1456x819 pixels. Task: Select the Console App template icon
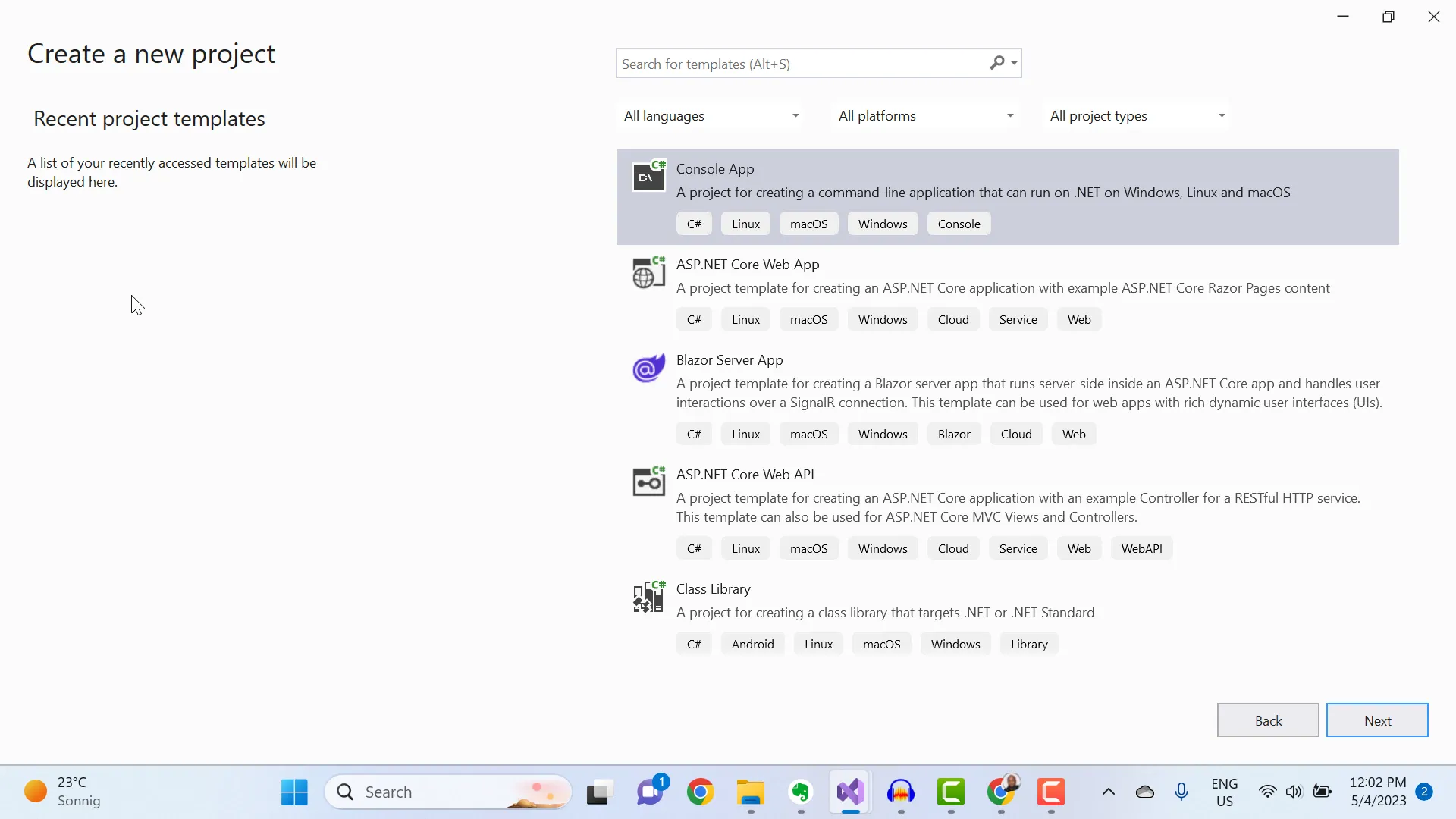(649, 176)
